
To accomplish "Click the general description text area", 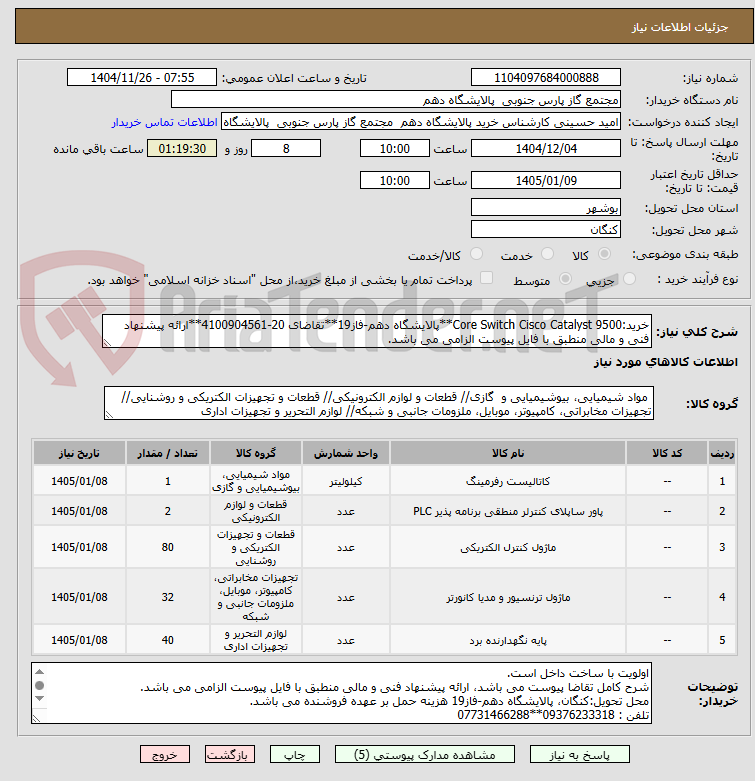I will tap(377, 331).
